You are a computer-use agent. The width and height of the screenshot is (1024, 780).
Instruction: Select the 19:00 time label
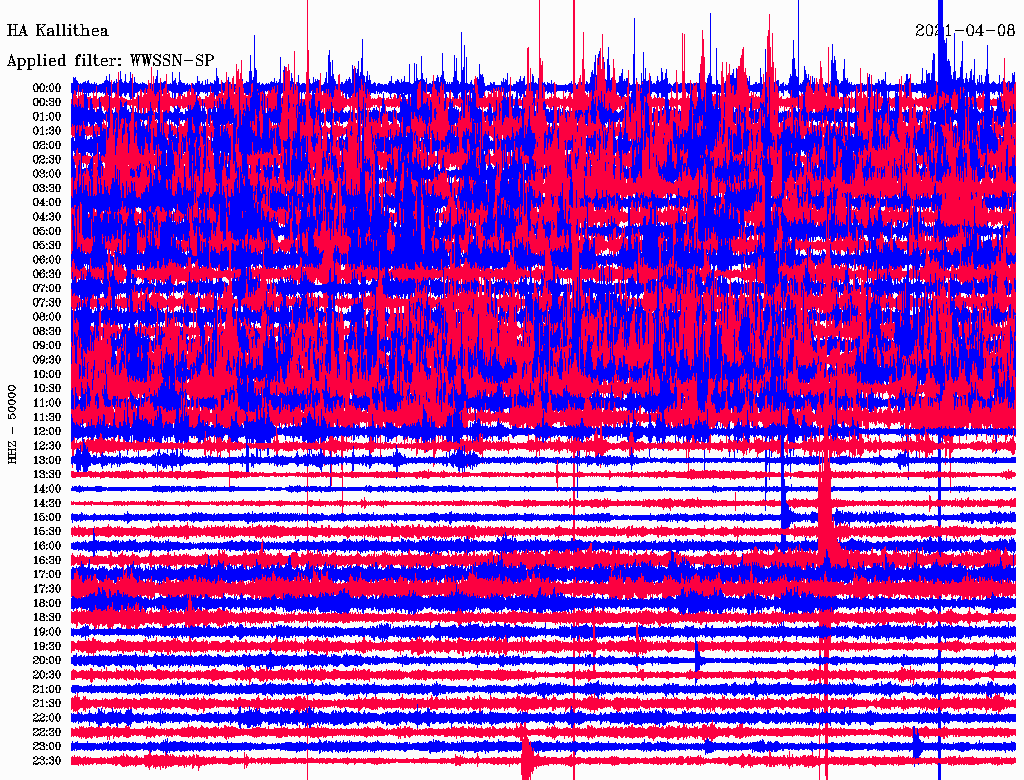pyautogui.click(x=47, y=632)
